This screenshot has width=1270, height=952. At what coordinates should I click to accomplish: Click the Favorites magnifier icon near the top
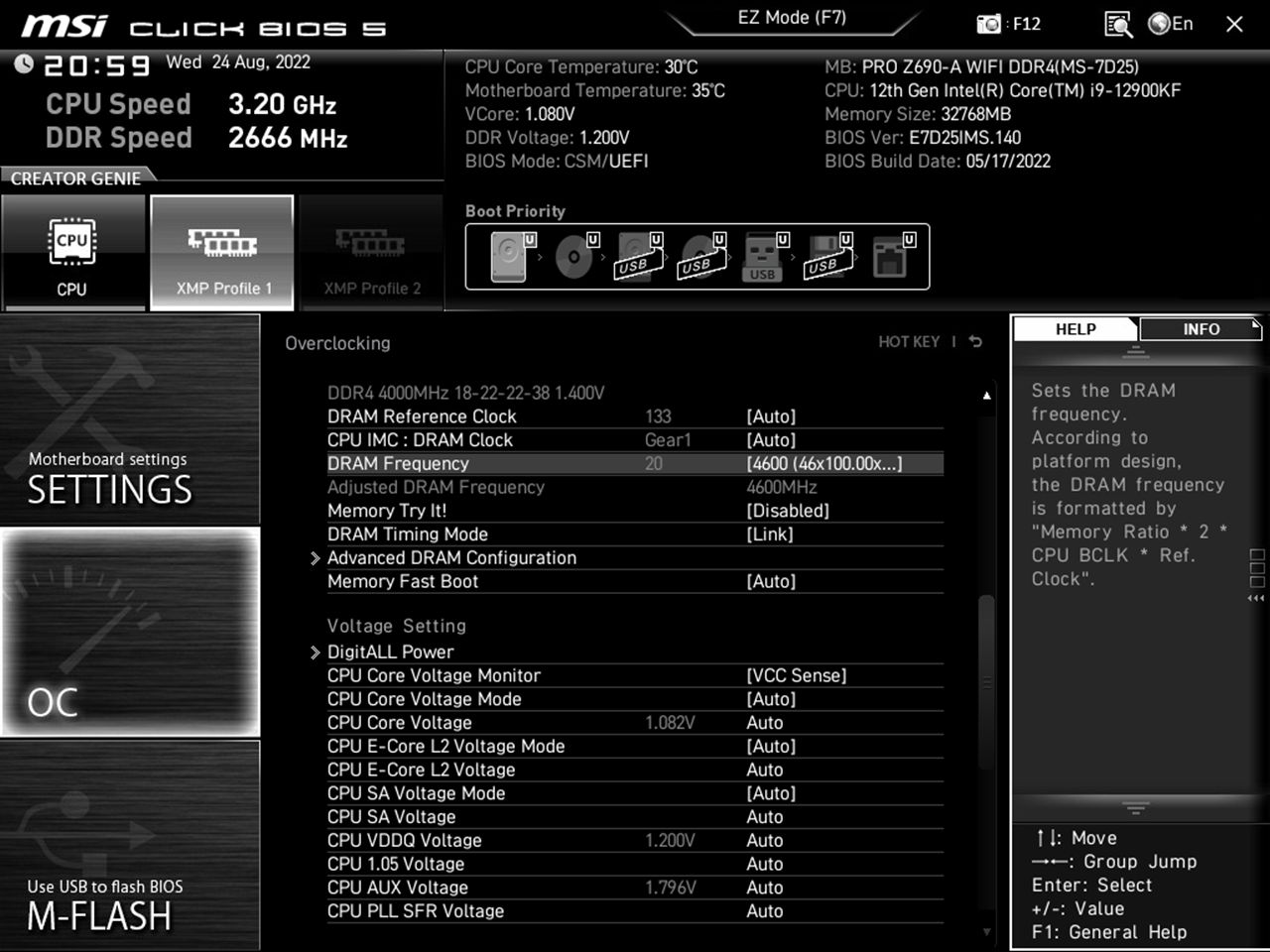coord(1117,24)
